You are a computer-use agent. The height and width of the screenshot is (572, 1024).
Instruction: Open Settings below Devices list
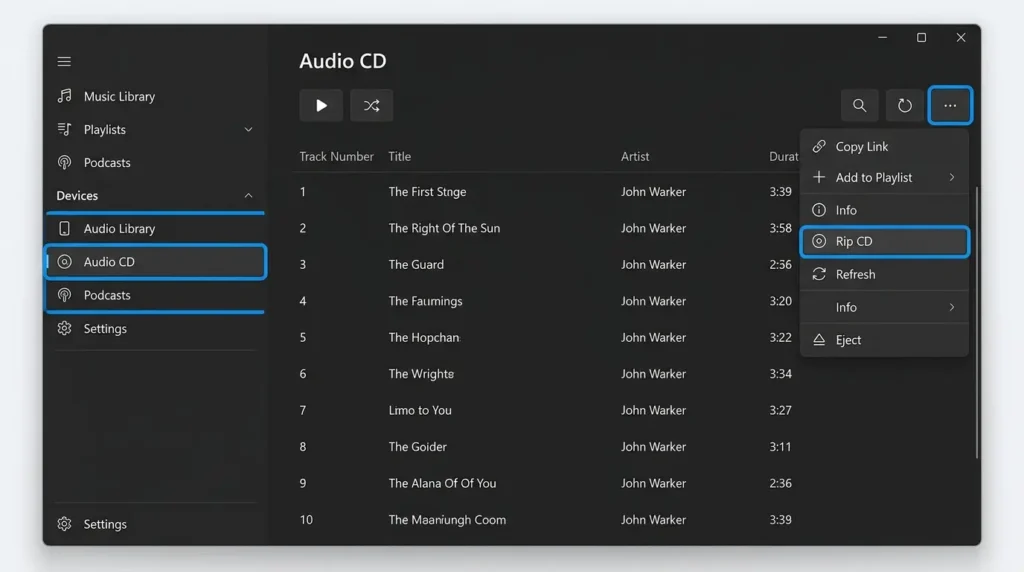click(155, 328)
